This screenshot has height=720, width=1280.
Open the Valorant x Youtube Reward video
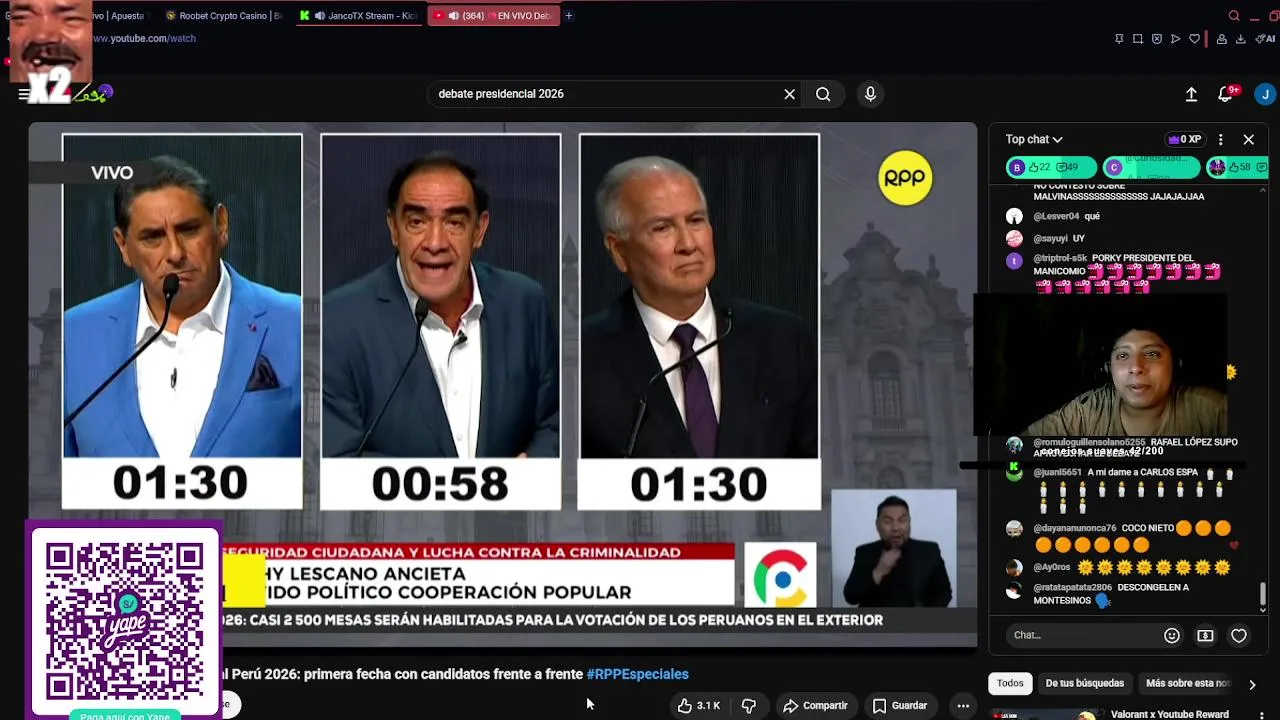[1170, 715]
